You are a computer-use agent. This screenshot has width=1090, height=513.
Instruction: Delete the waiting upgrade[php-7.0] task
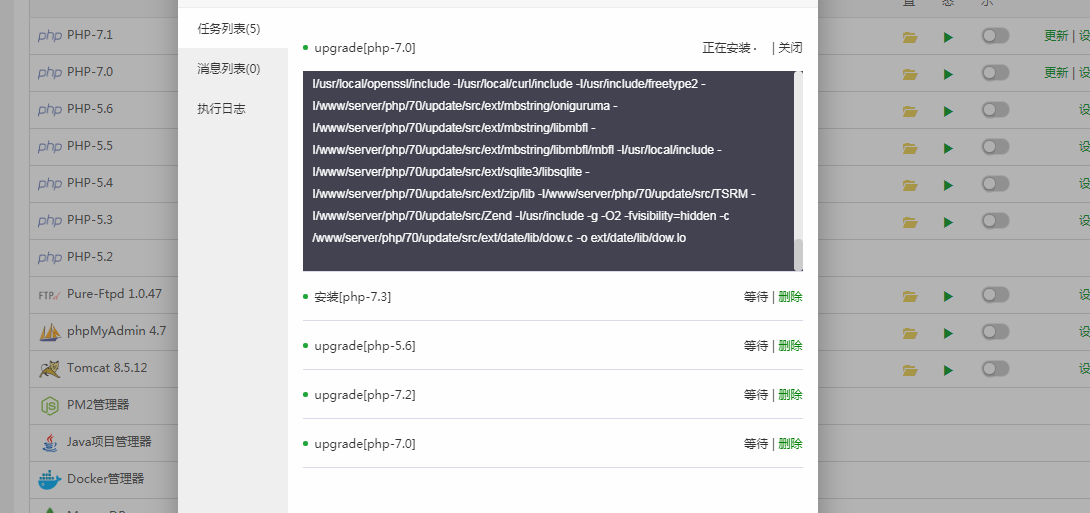pyautogui.click(x=790, y=443)
